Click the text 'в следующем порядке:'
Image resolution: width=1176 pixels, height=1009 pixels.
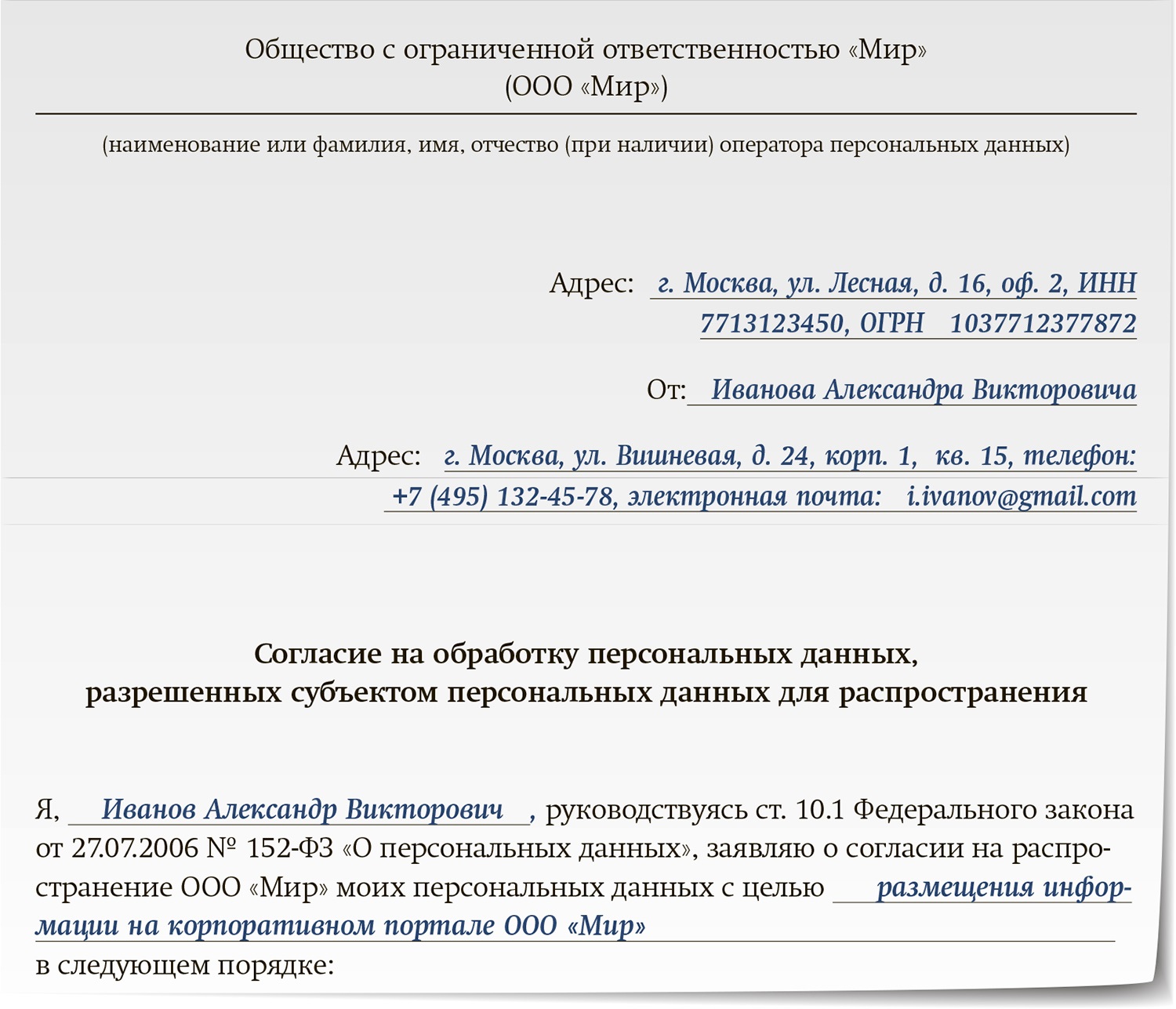pyautogui.click(x=185, y=965)
